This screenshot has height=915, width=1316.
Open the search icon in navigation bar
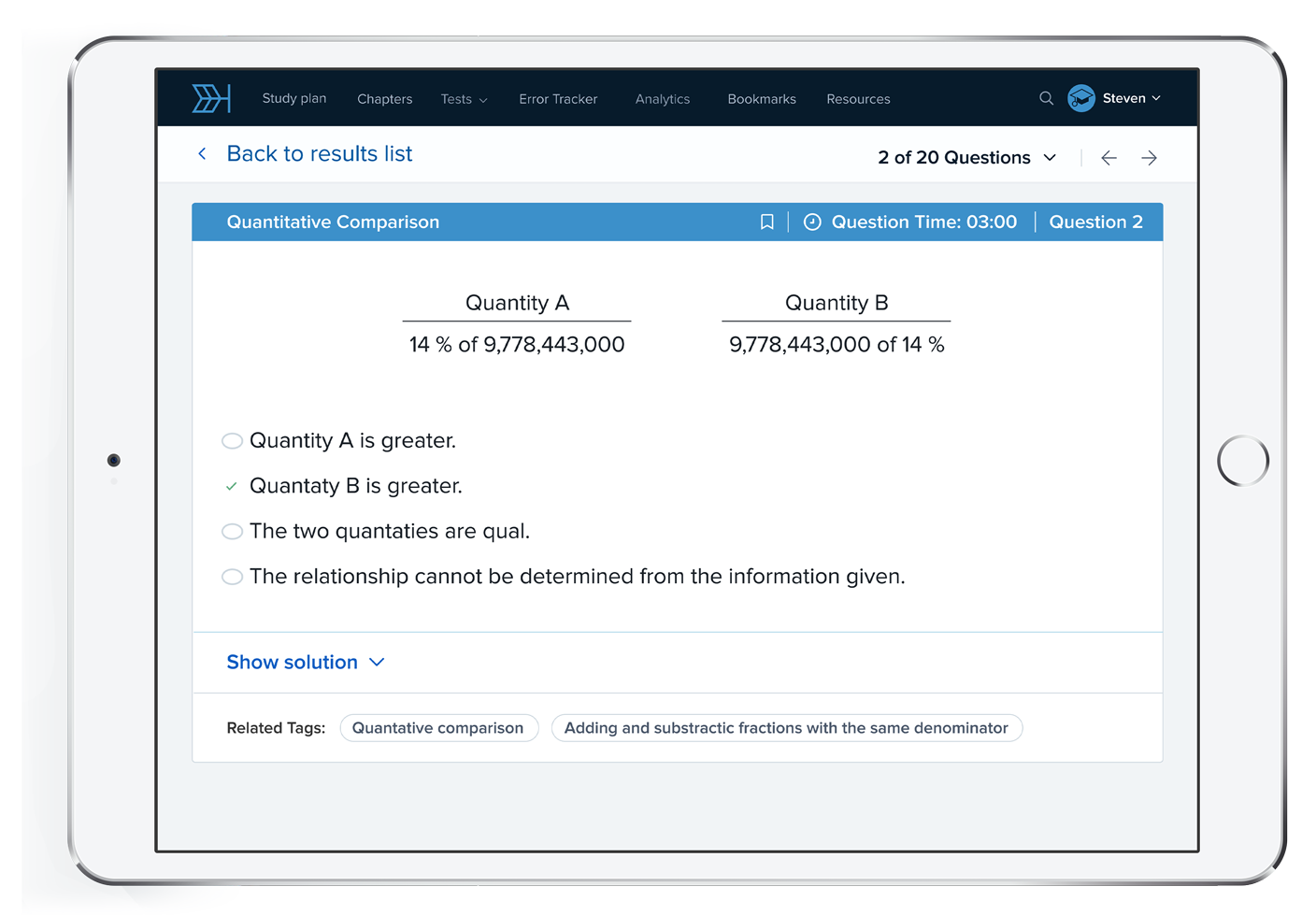(x=1046, y=98)
